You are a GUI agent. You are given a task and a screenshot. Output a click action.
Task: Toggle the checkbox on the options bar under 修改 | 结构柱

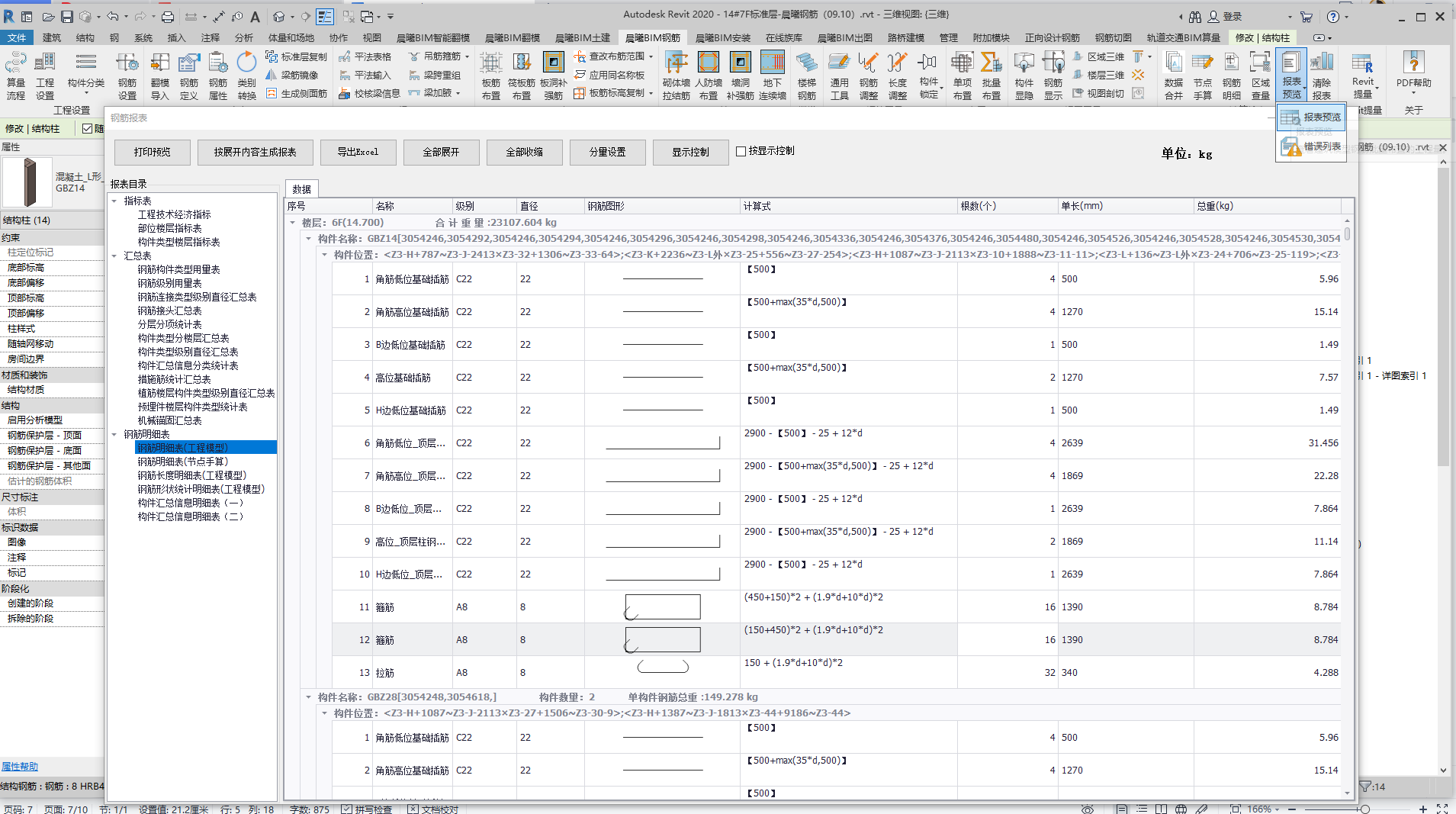87,128
